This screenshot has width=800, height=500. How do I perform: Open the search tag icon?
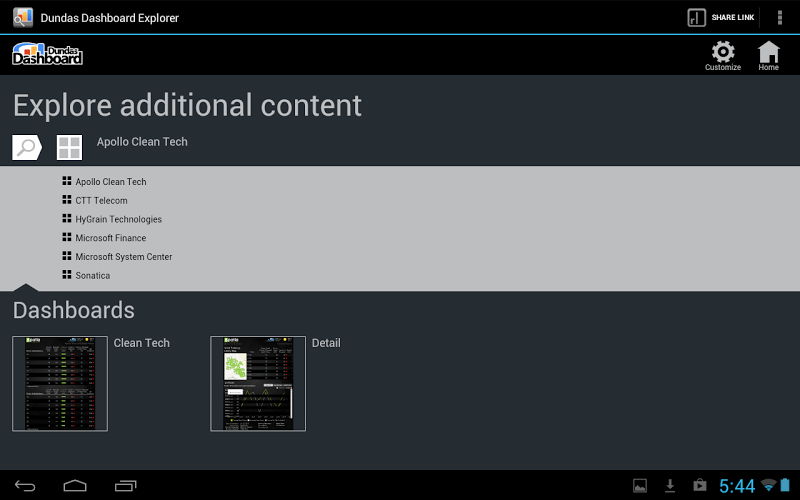27,147
